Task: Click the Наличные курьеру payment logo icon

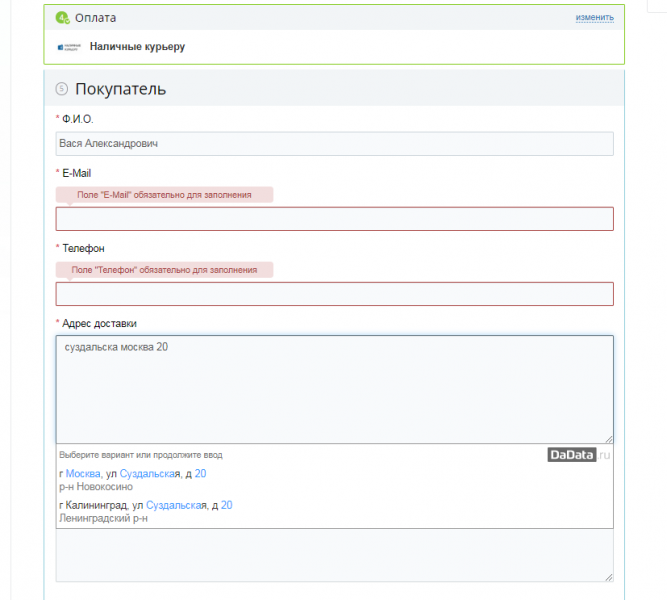Action: pos(69,47)
